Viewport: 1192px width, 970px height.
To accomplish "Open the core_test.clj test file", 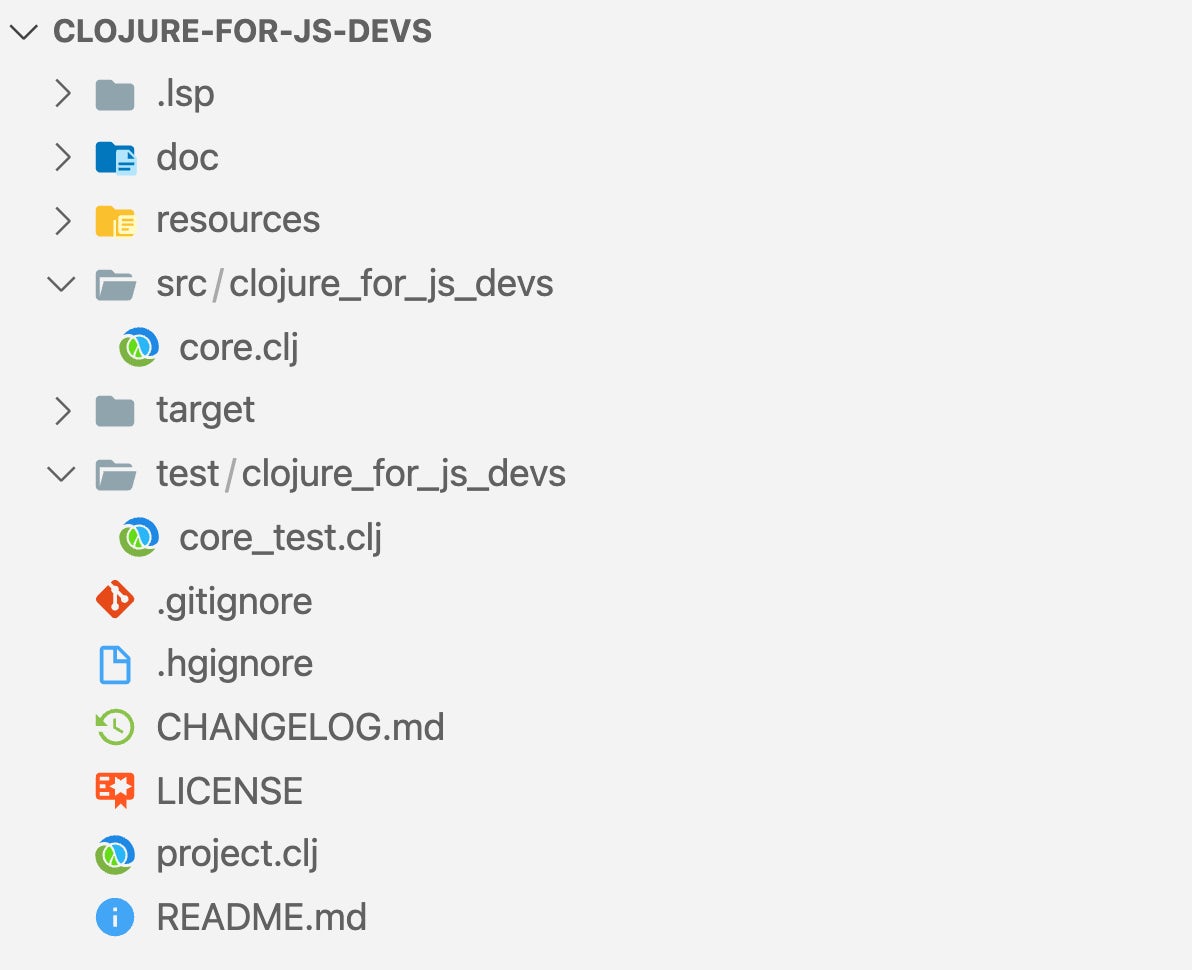I will pyautogui.click(x=280, y=537).
